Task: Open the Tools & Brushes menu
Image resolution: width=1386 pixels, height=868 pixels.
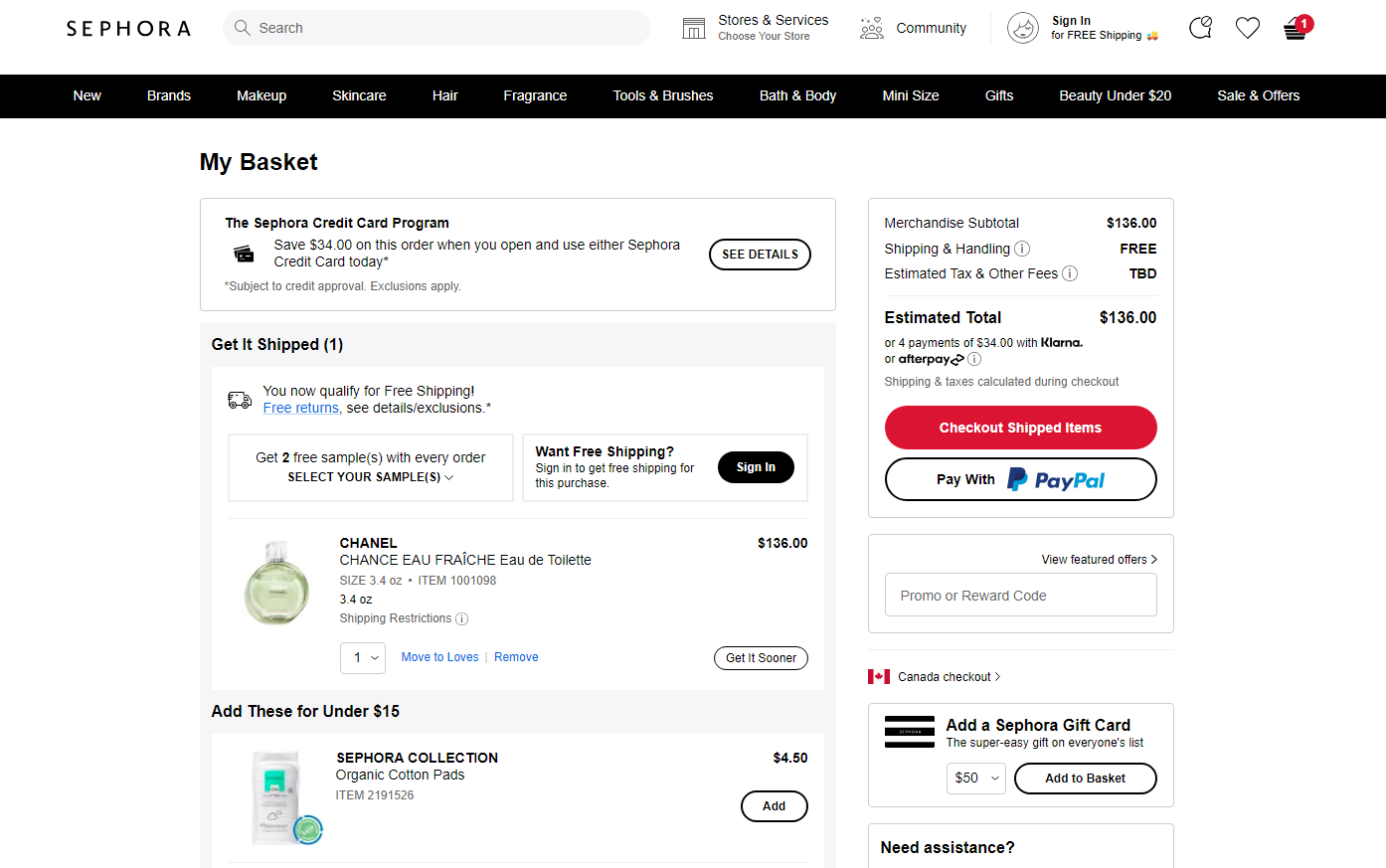Action: pos(663,96)
